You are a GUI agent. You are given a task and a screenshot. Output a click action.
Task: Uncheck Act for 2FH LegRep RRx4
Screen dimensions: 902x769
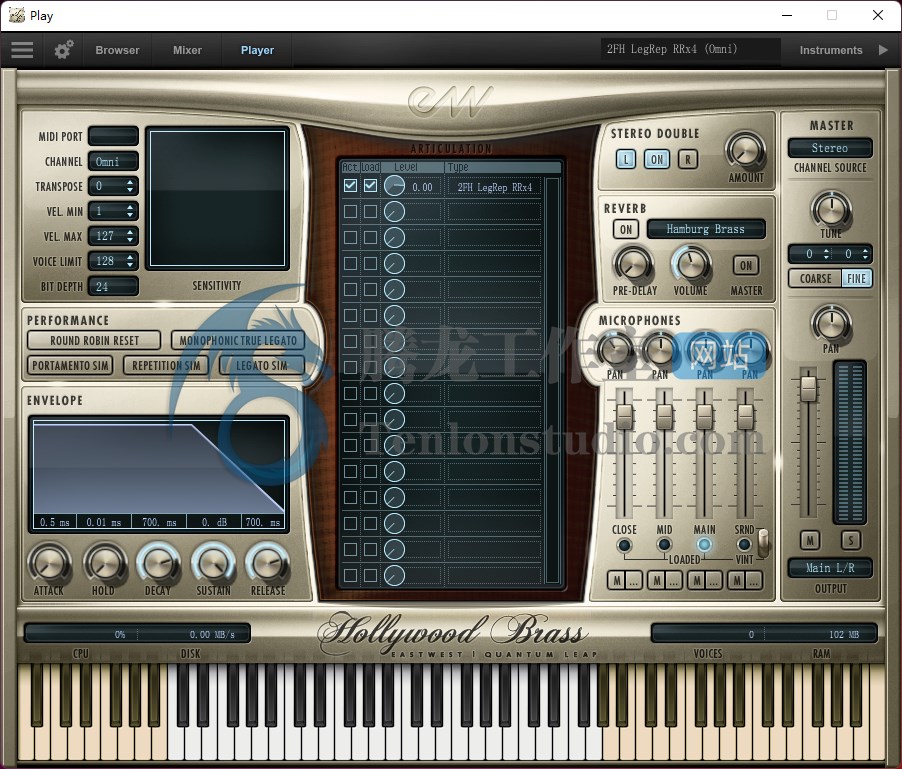[350, 186]
